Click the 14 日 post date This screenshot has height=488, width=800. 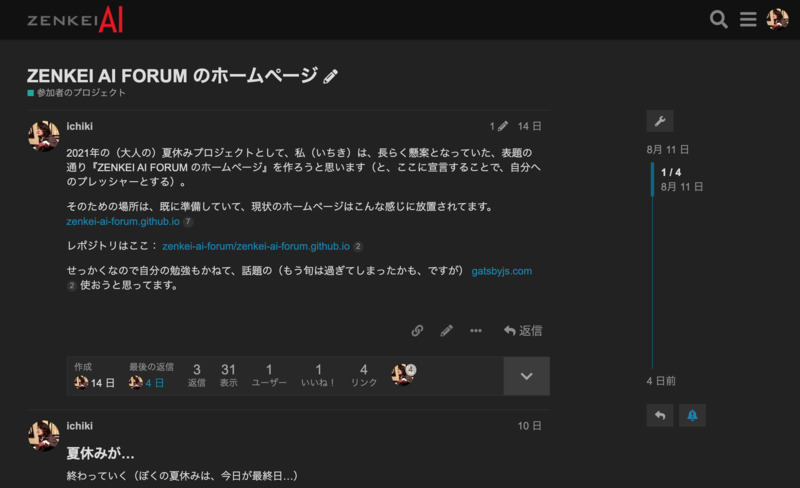[529, 126]
